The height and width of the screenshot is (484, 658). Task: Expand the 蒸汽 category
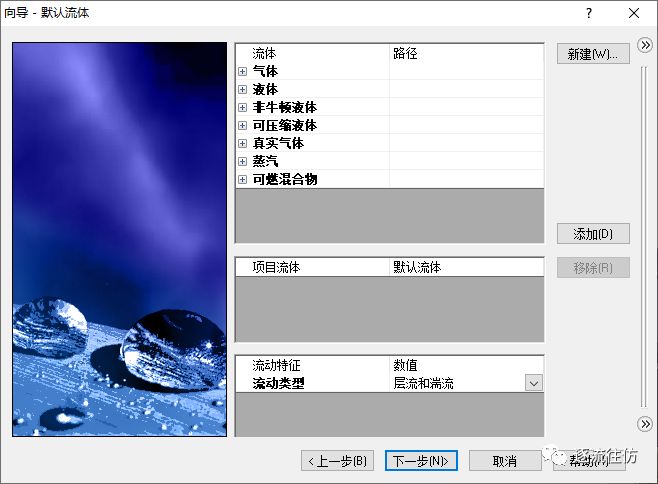tap(242, 162)
